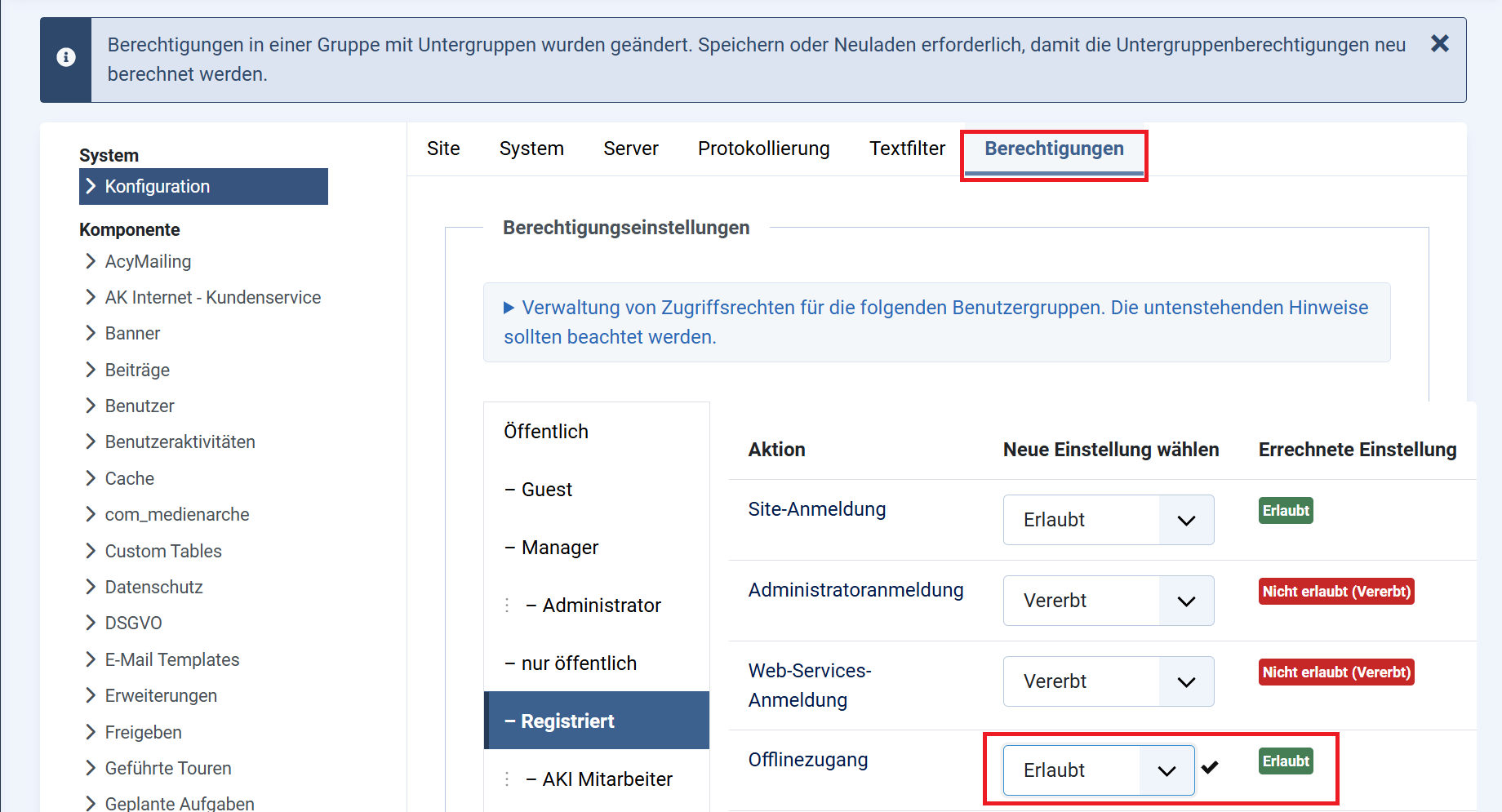Open the Konfiguration system menu entry
The width and height of the screenshot is (1502, 812).
pyautogui.click(x=157, y=186)
